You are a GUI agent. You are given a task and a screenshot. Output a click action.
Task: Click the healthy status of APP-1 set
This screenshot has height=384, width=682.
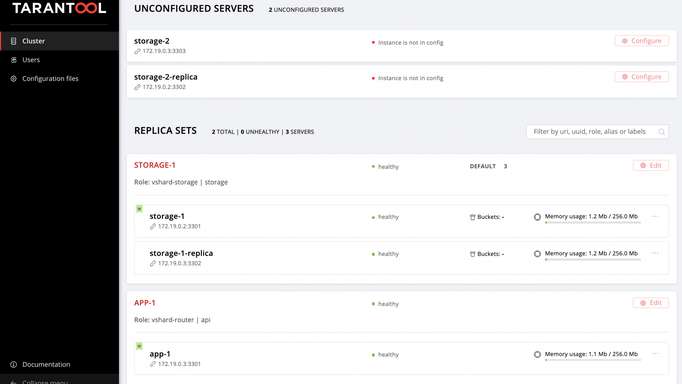click(388, 304)
